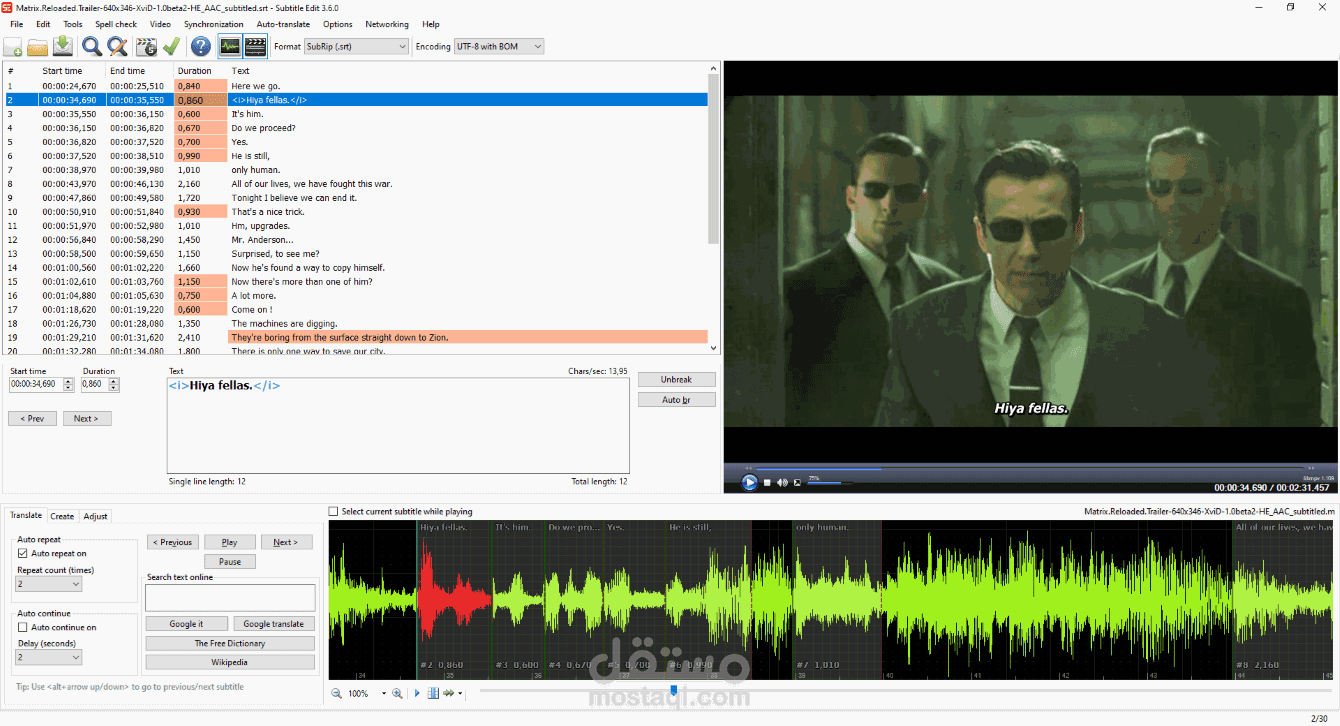
Task: Click The Free Dictionary button
Action: tap(230, 644)
